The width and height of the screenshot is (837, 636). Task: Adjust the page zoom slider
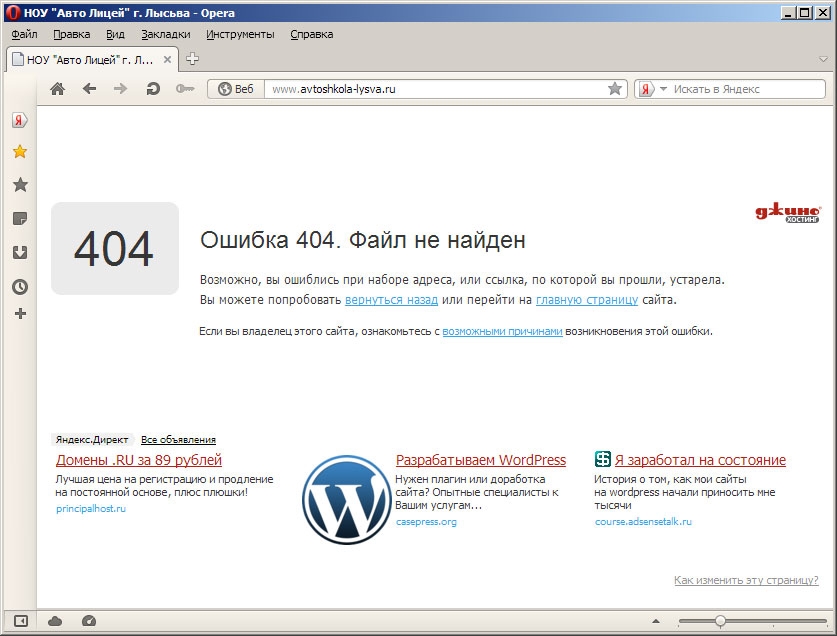tap(720, 621)
